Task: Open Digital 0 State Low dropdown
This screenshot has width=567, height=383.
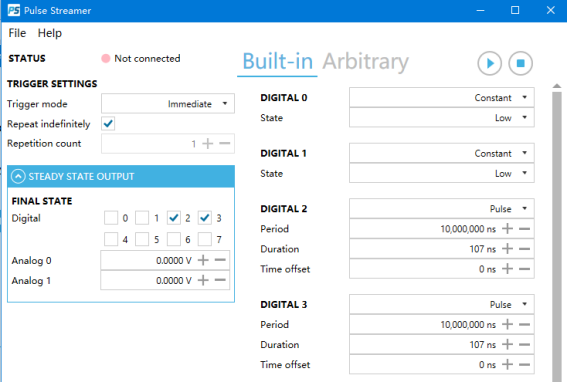Action: [442, 118]
